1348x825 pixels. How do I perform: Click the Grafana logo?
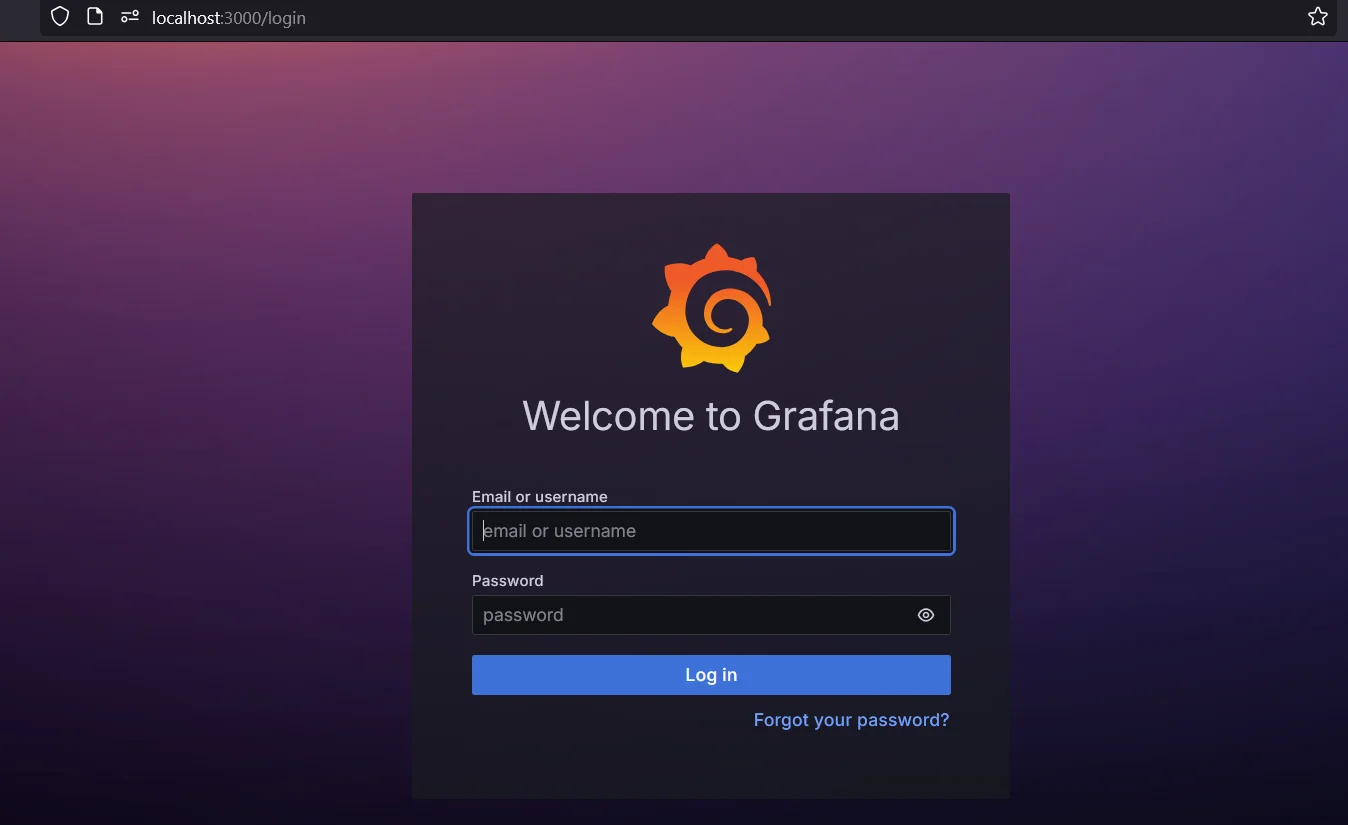tap(711, 308)
